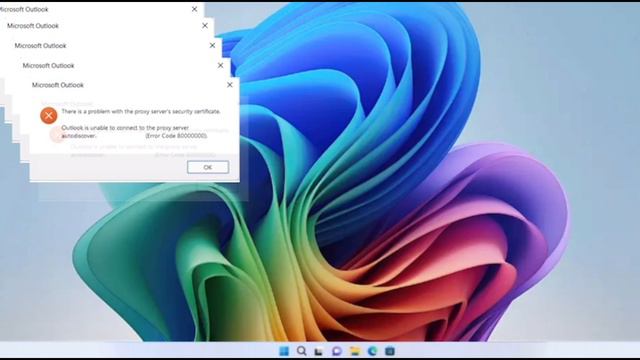640x360 pixels.
Task: Open the Windows Start menu
Action: coord(284,351)
